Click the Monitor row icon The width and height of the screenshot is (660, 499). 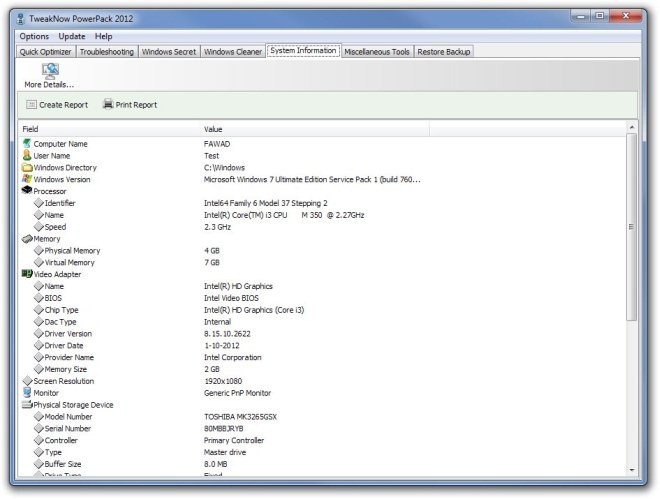click(x=27, y=392)
